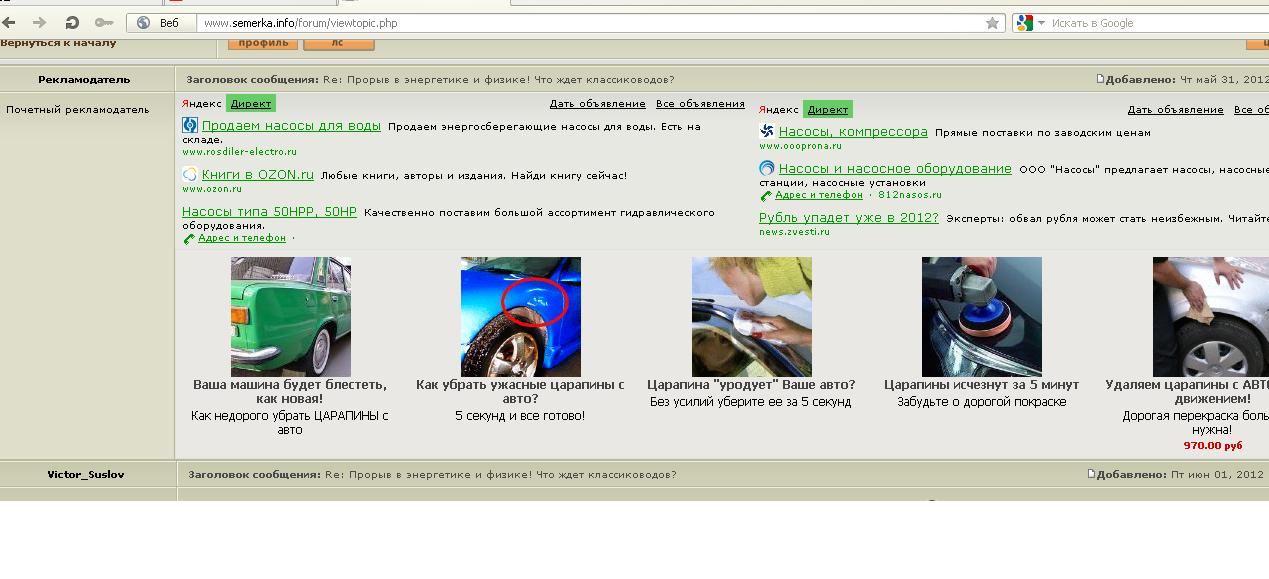Click 'Вернуться к началу' link

coord(58,43)
